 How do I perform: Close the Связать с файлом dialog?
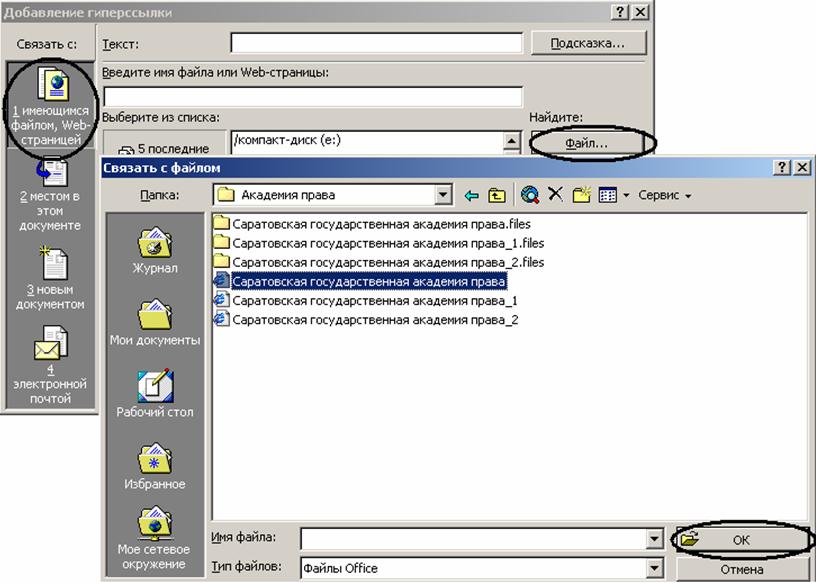click(x=801, y=168)
